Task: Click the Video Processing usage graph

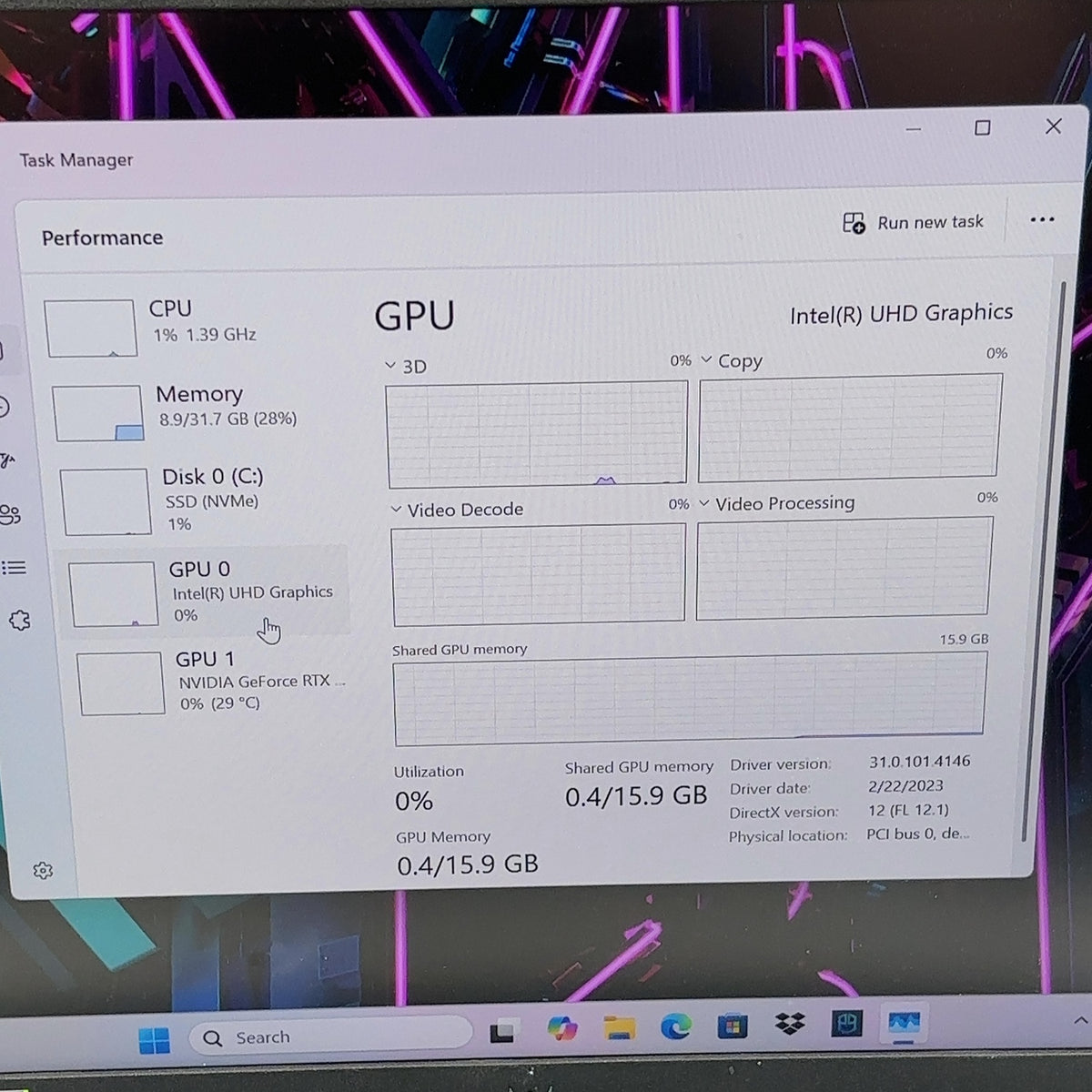Action: (x=844, y=567)
